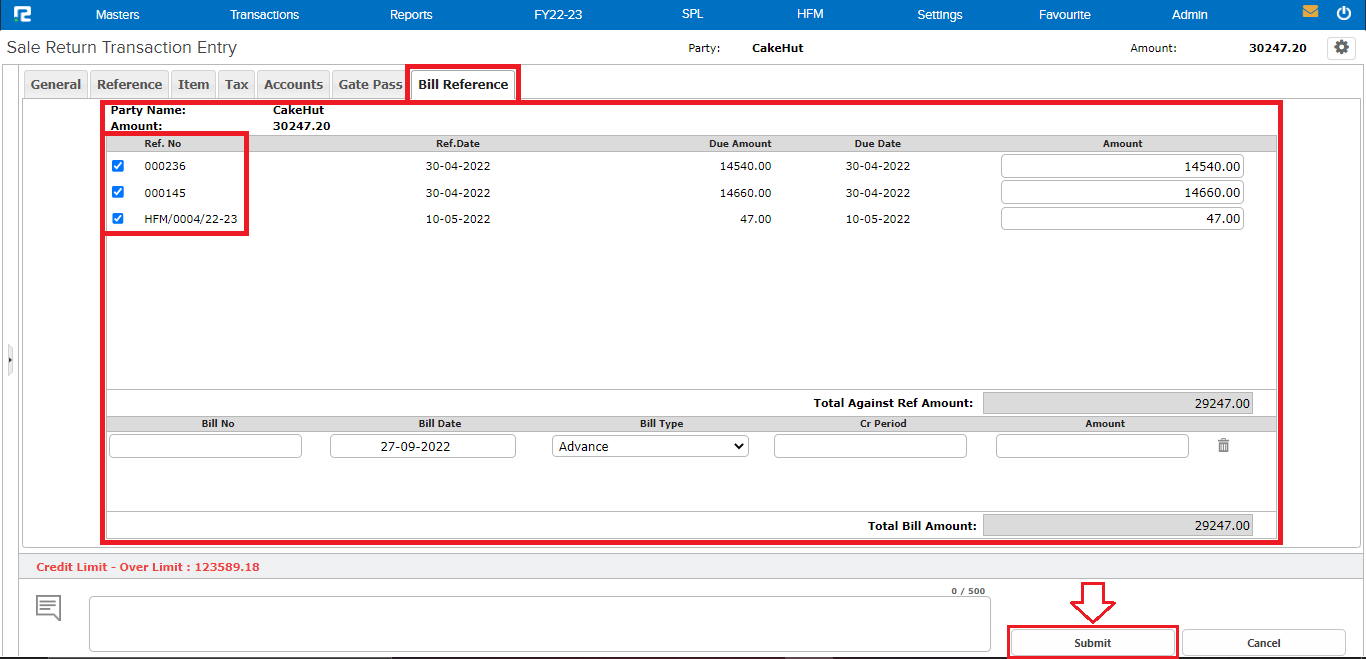Image resolution: width=1366 pixels, height=659 pixels.
Task: Click the power logout icon
Action: [x=1343, y=13]
